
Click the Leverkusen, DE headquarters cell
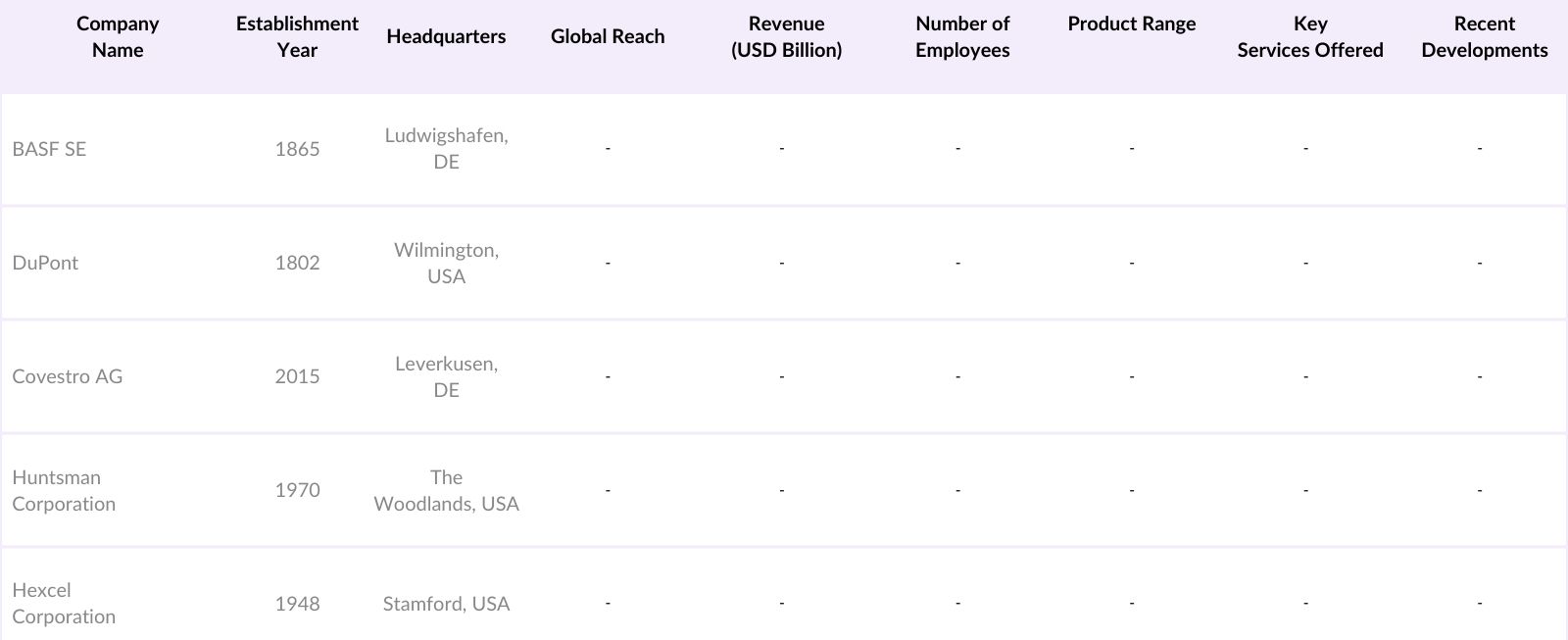[x=446, y=376]
